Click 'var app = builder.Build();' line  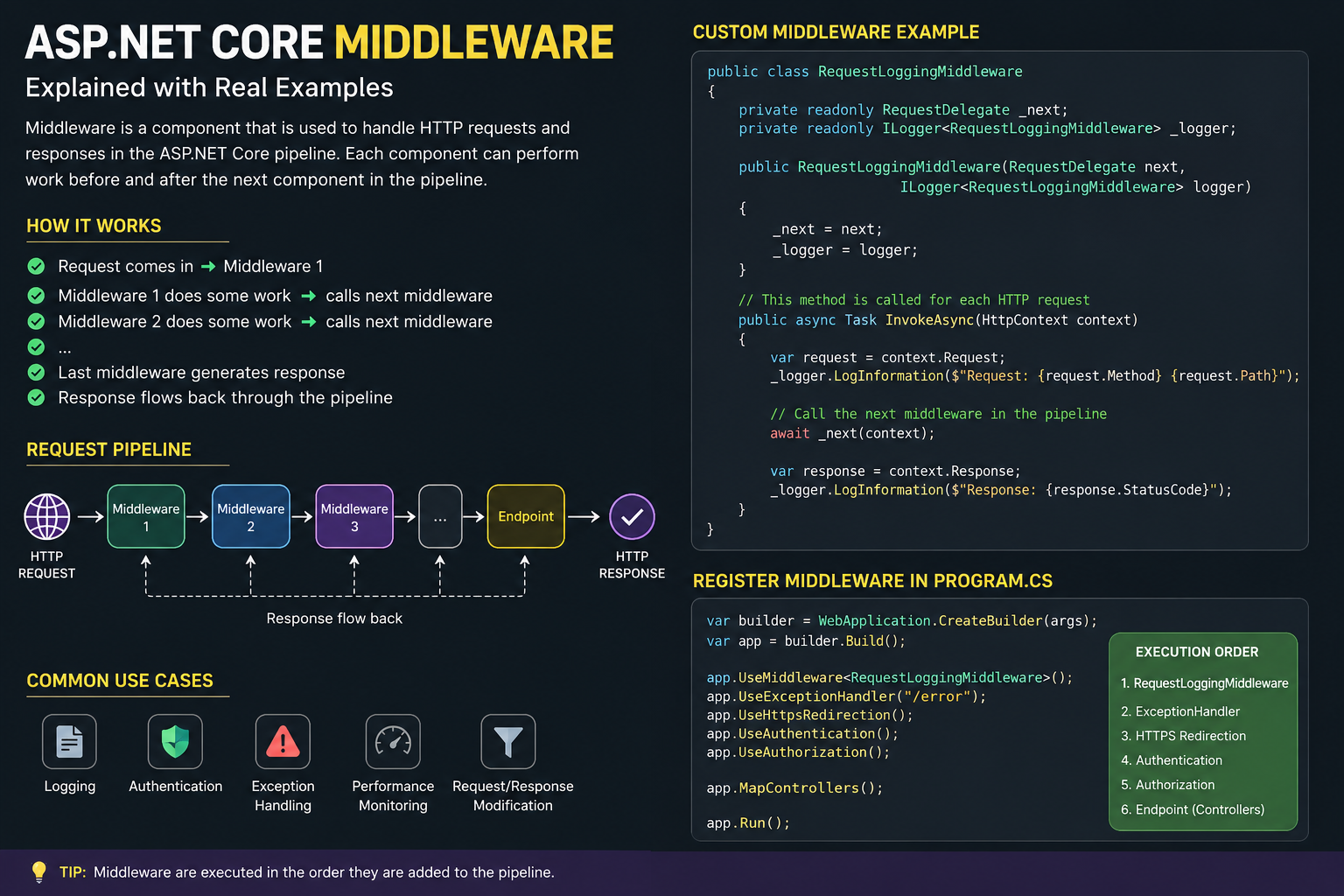[x=806, y=641]
